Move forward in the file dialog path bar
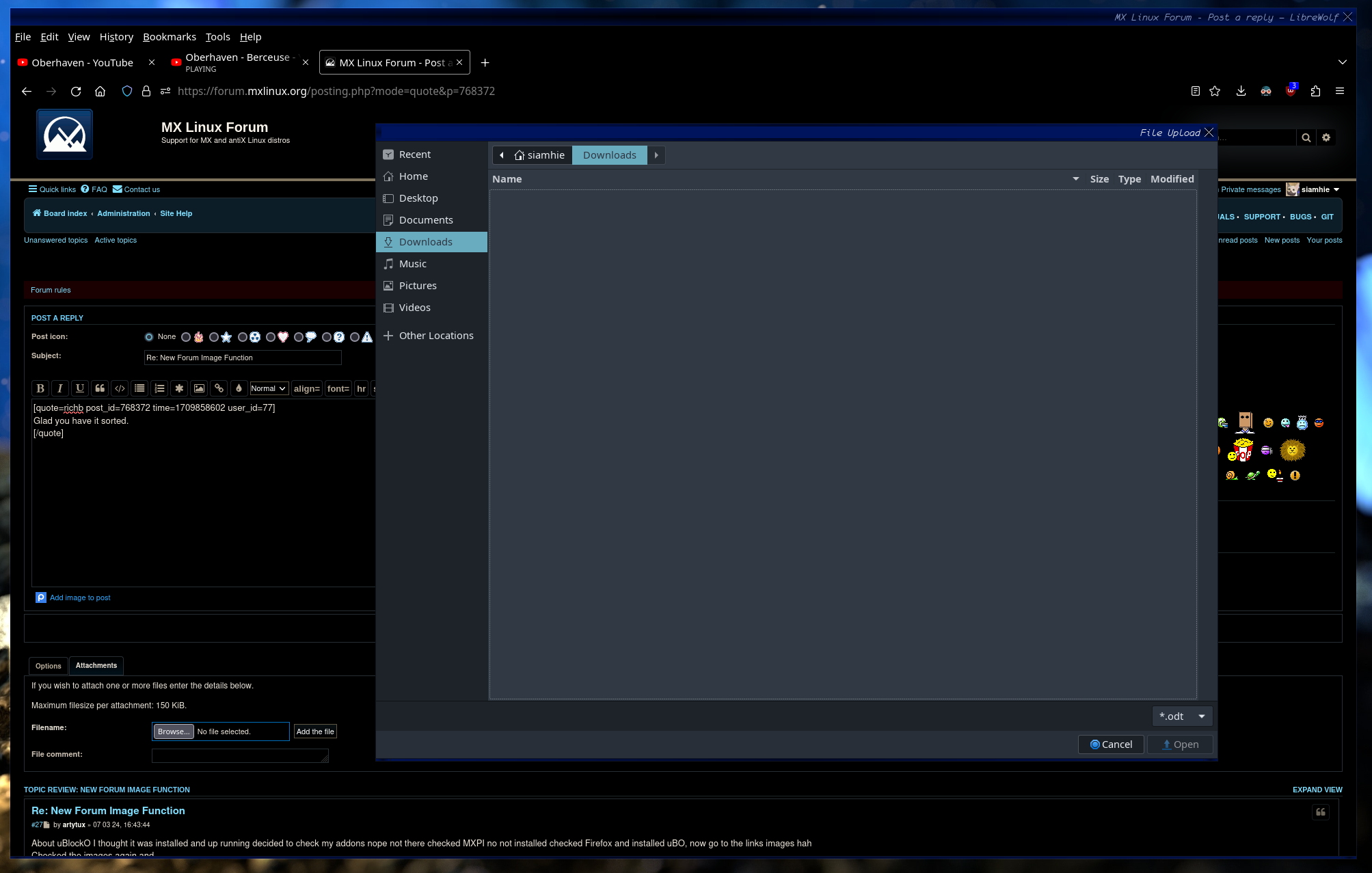 tap(656, 155)
